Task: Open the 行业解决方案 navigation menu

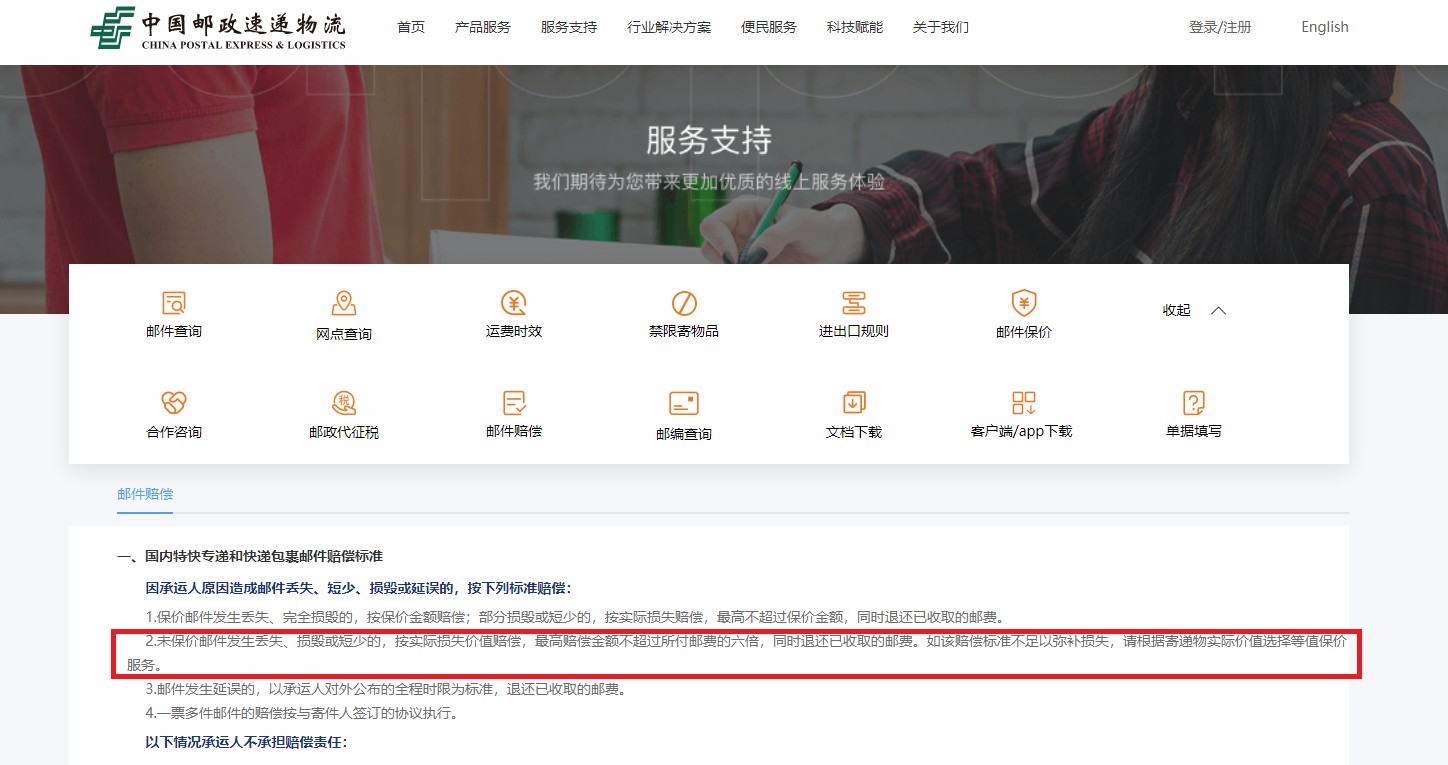Action: pos(669,27)
